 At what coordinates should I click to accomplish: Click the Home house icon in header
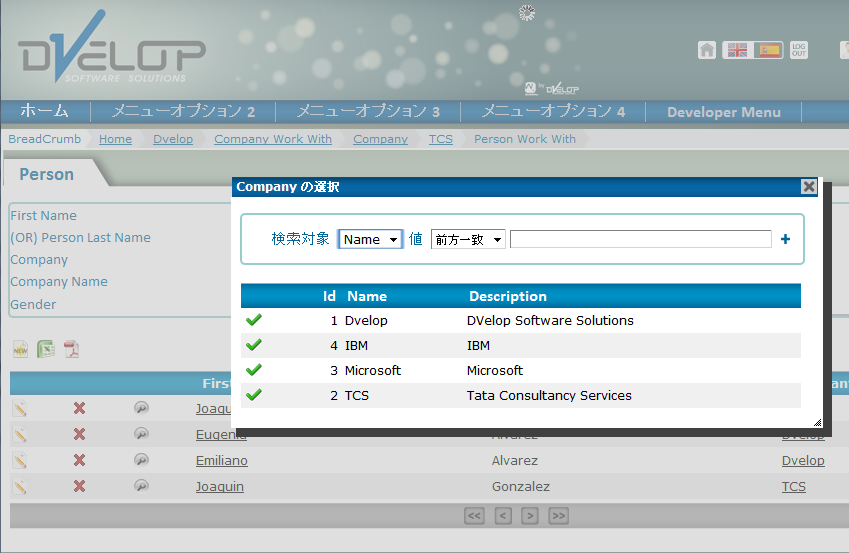pyautogui.click(x=707, y=50)
